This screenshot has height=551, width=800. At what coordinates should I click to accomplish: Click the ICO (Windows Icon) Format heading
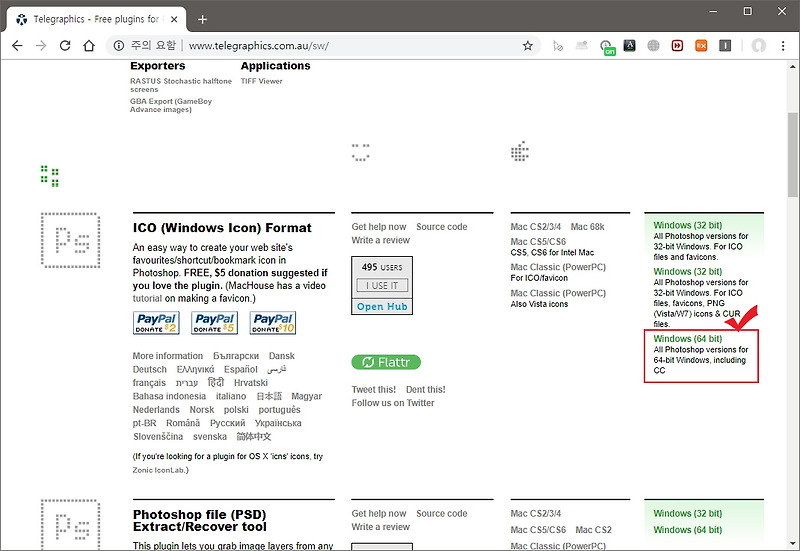coord(222,228)
